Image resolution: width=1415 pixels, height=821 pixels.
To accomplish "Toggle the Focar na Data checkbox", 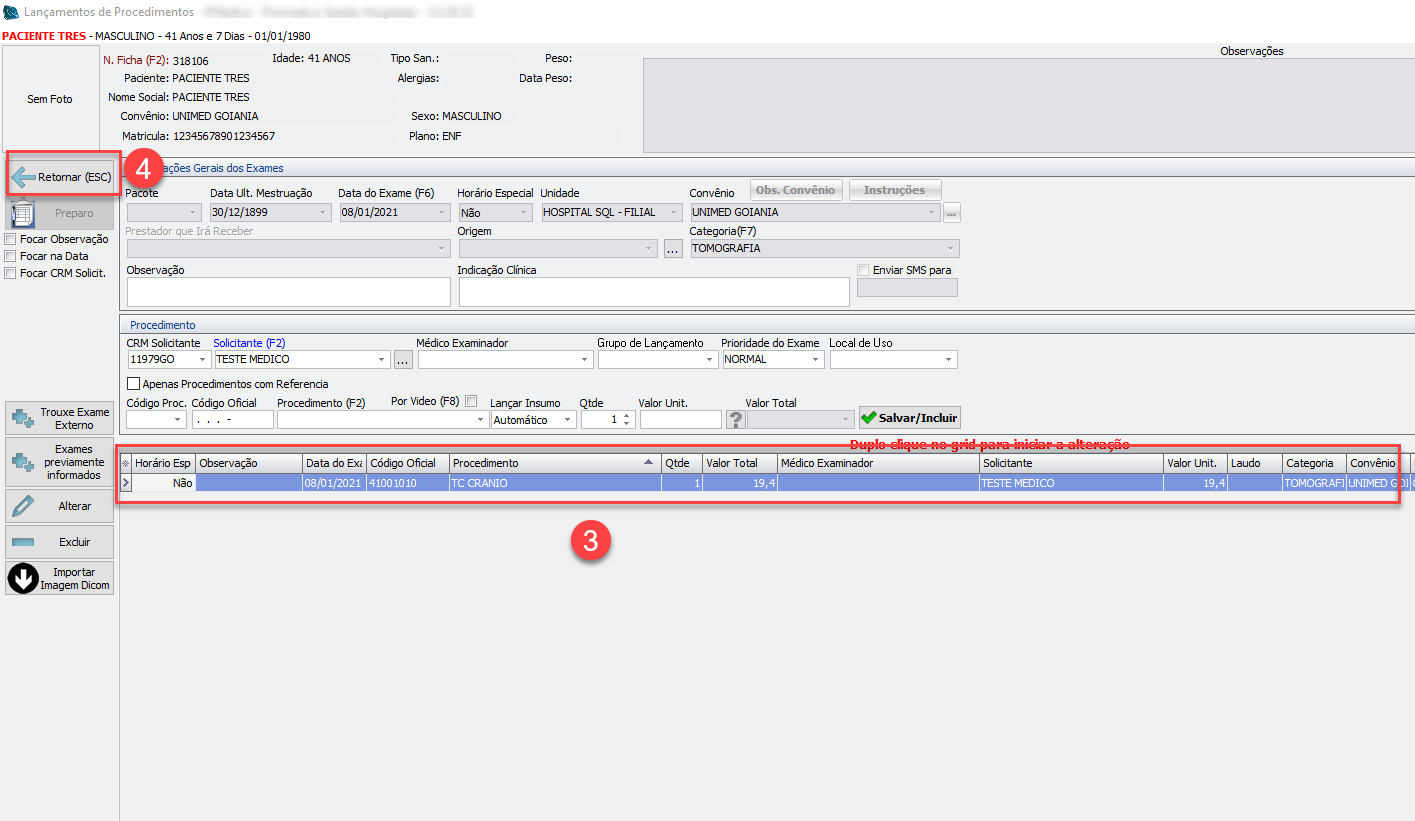I will pyautogui.click(x=11, y=256).
